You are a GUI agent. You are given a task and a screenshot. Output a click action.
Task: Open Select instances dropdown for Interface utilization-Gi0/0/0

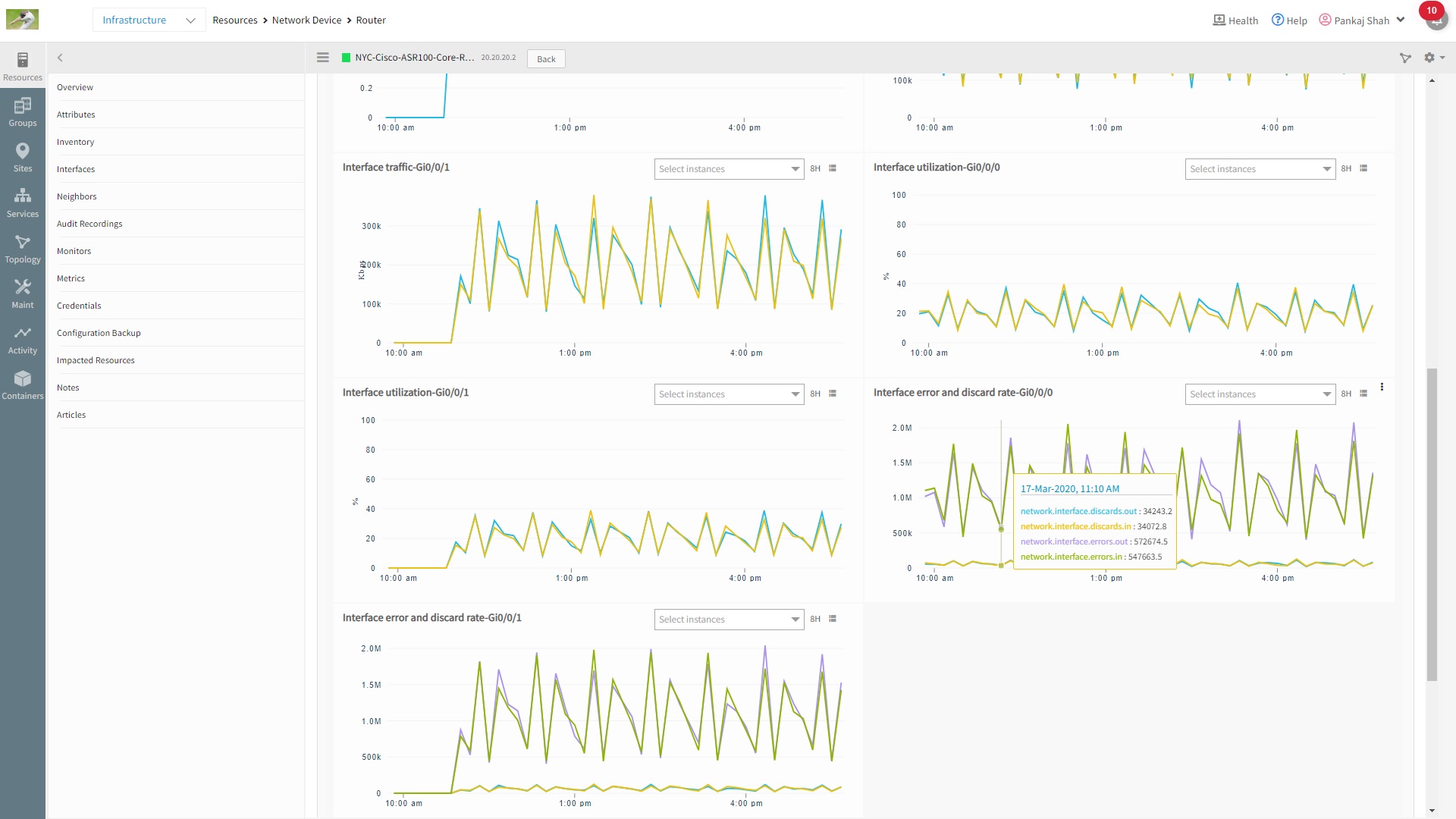coord(1260,169)
